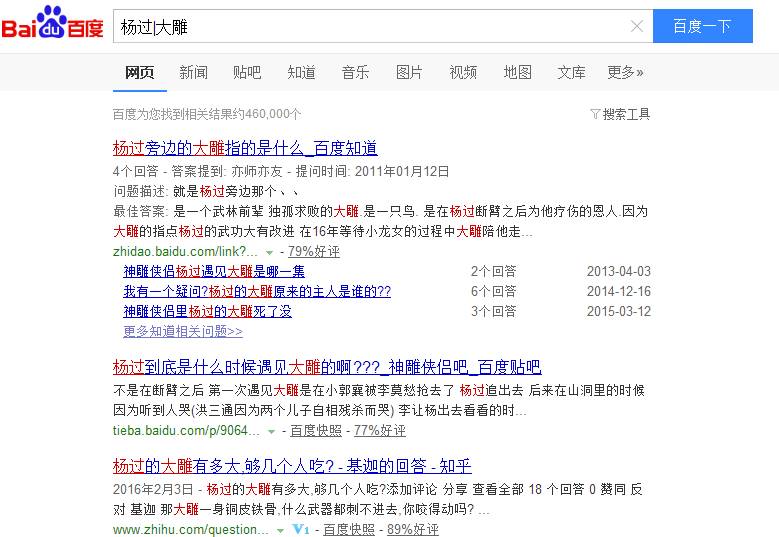This screenshot has width=779, height=537.
Task: Clear the search box with X icon
Action: (636, 26)
